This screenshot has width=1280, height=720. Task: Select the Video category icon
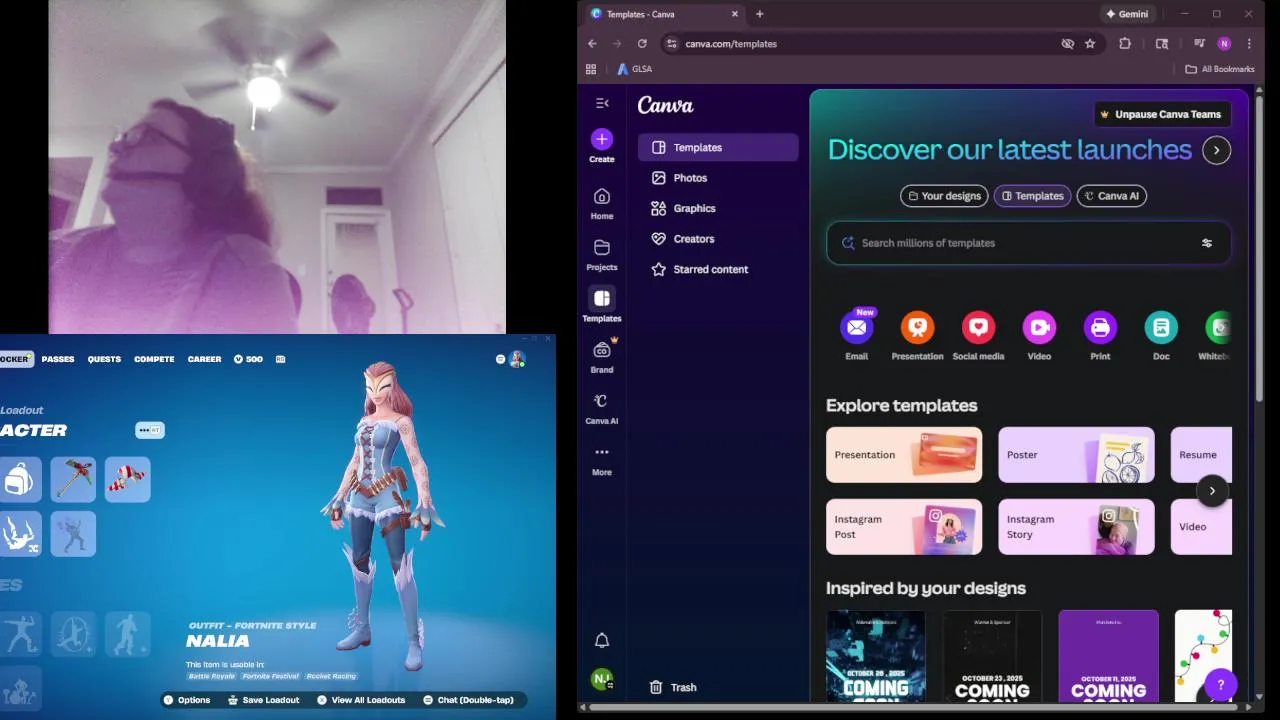click(x=1039, y=328)
